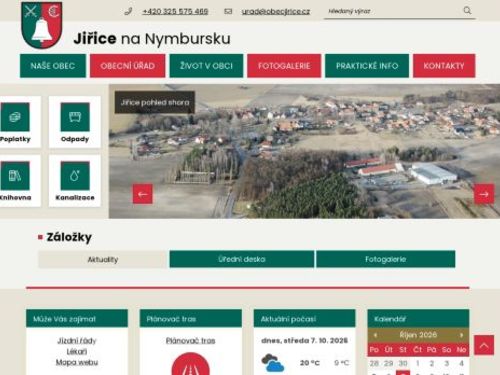500x375 pixels.
Task: Click the 'Může Vás zajímat' panel header
Action: click(x=77, y=319)
